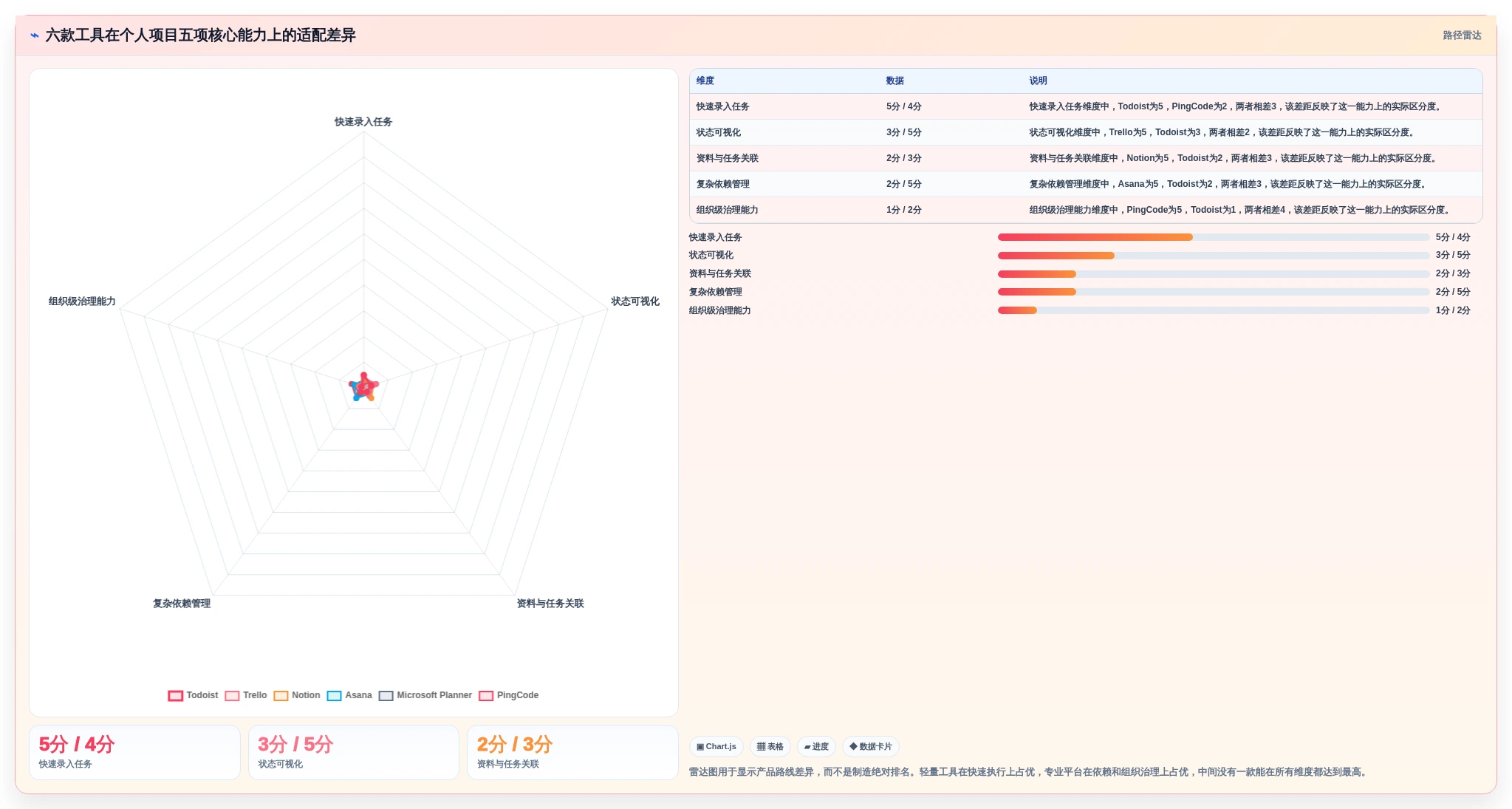Click the 状态可视化 progress bar
Screen dimensions: 1512x809
(1214, 256)
